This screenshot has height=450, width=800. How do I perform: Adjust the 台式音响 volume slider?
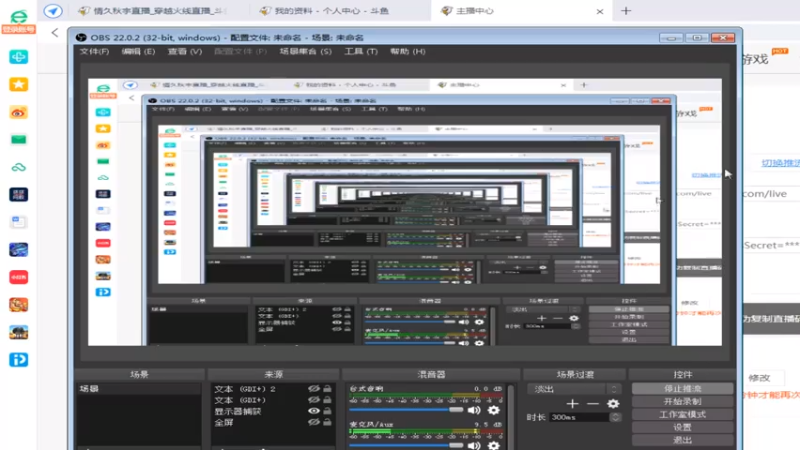406,410
